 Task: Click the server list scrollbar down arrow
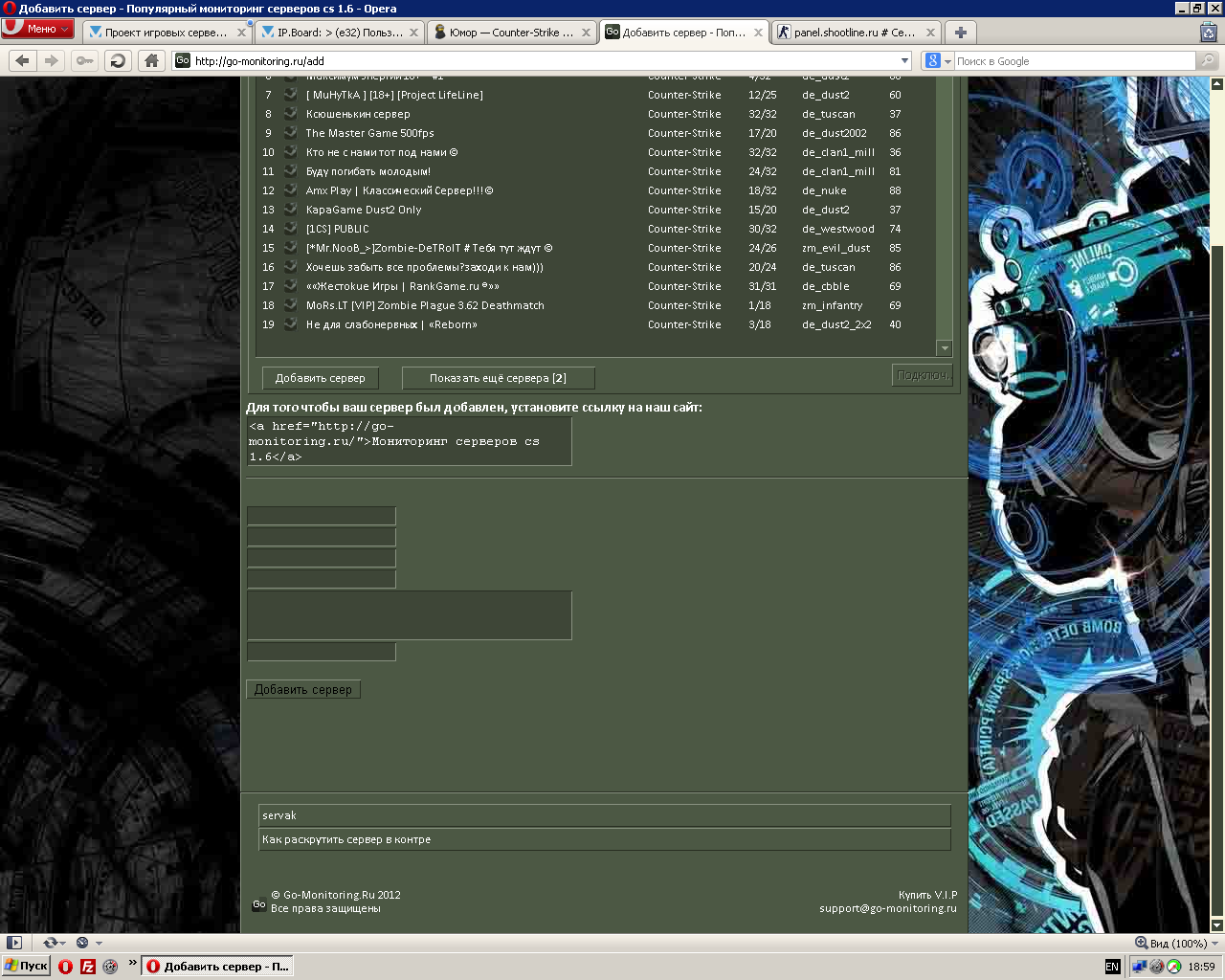coord(945,348)
